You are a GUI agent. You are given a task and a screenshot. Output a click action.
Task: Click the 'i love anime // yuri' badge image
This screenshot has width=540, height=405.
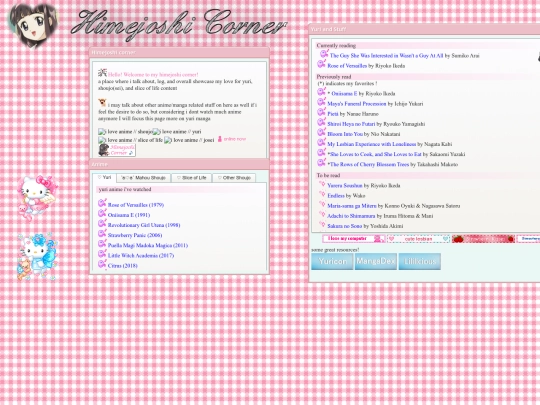click(177, 132)
